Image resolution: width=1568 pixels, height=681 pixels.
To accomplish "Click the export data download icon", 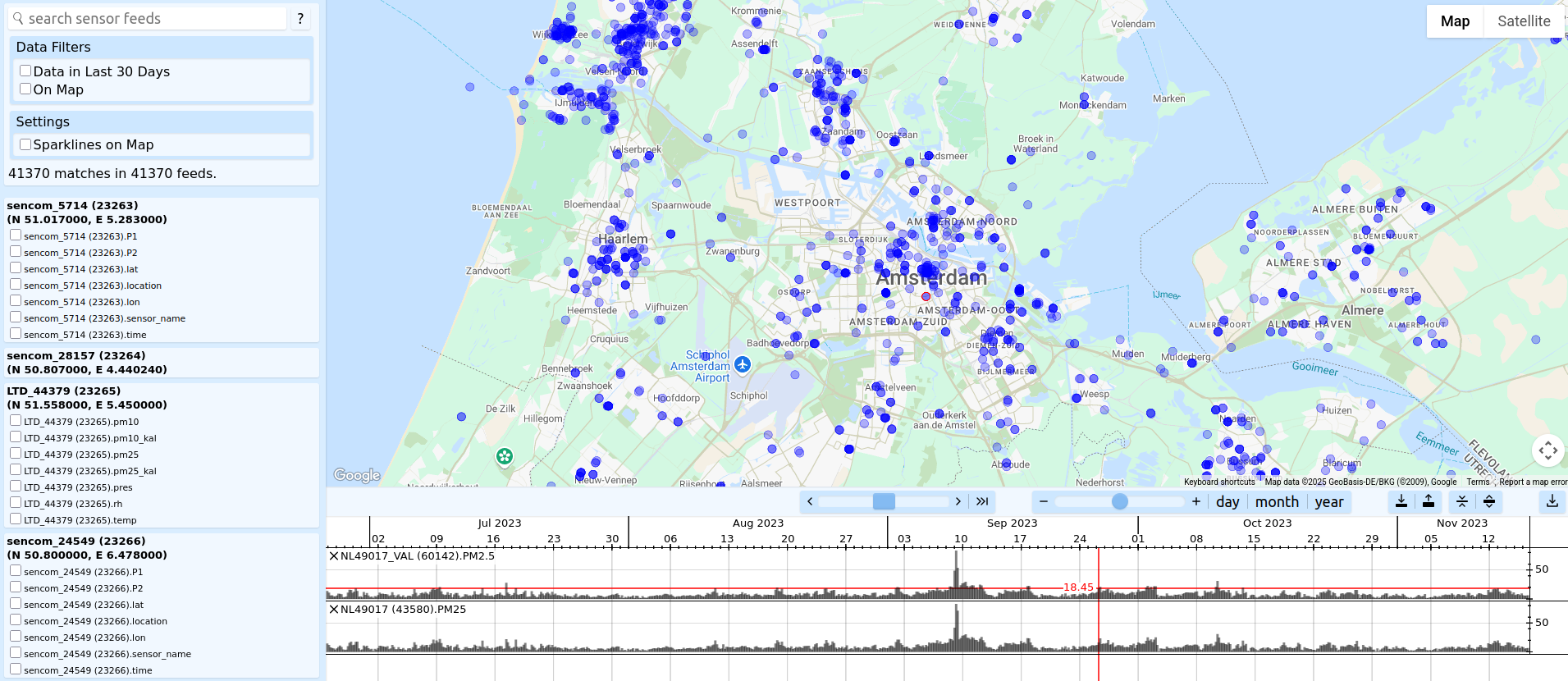I will pyautogui.click(x=1552, y=501).
